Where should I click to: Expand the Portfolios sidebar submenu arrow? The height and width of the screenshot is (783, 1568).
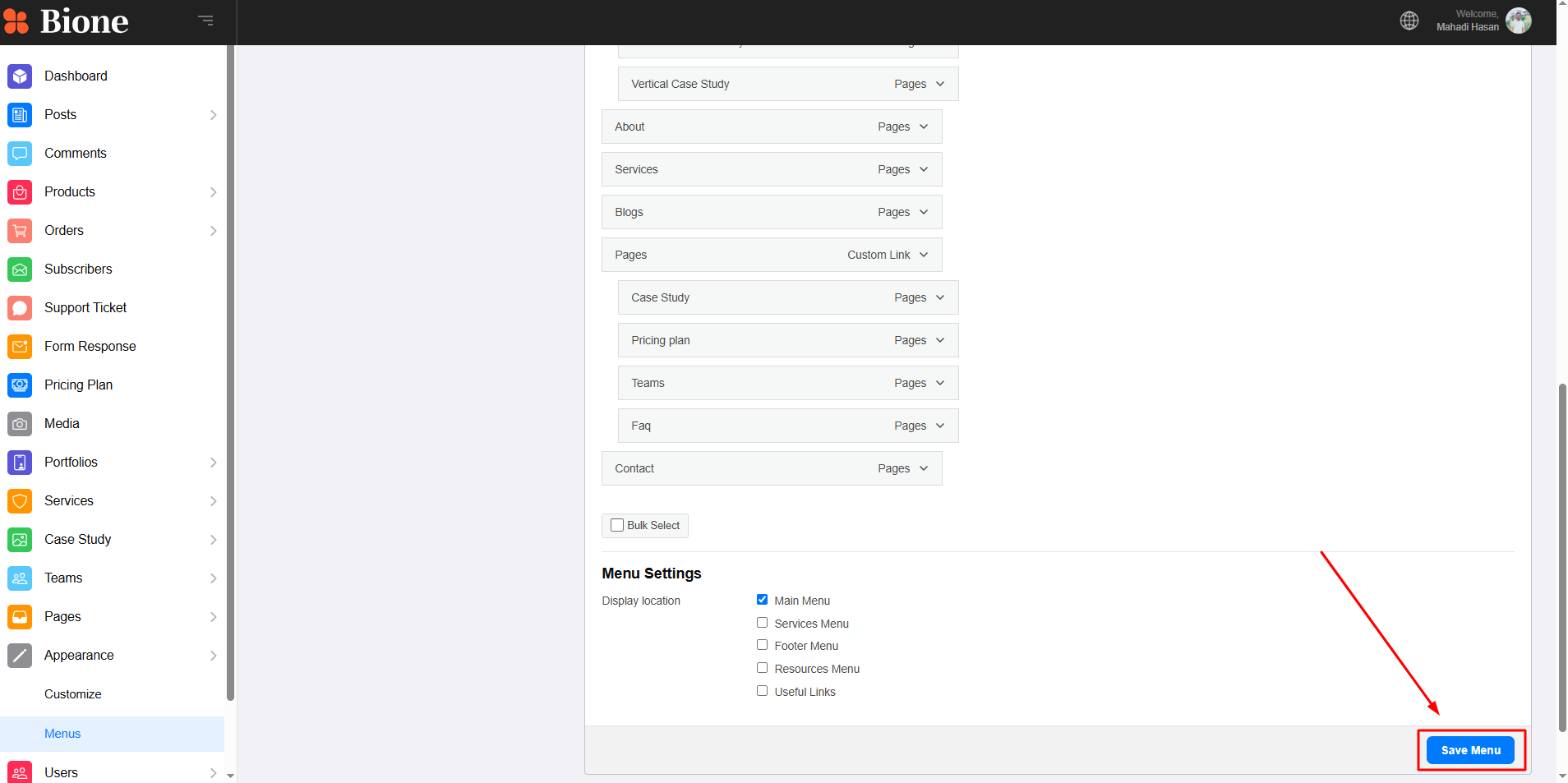coord(213,463)
